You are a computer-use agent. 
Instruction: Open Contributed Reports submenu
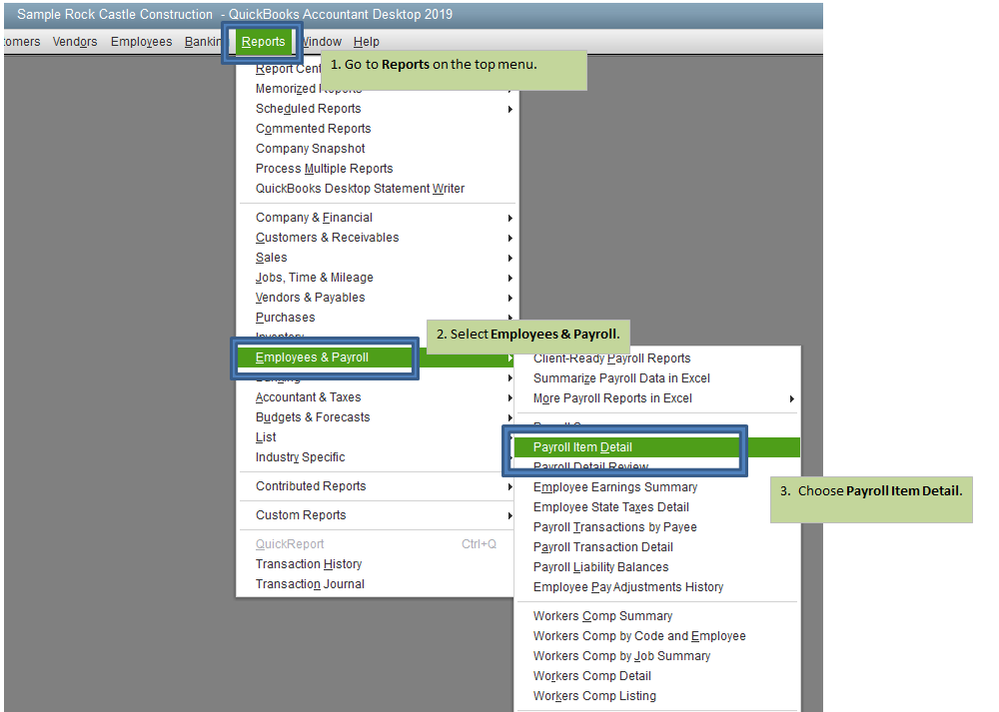[376, 486]
